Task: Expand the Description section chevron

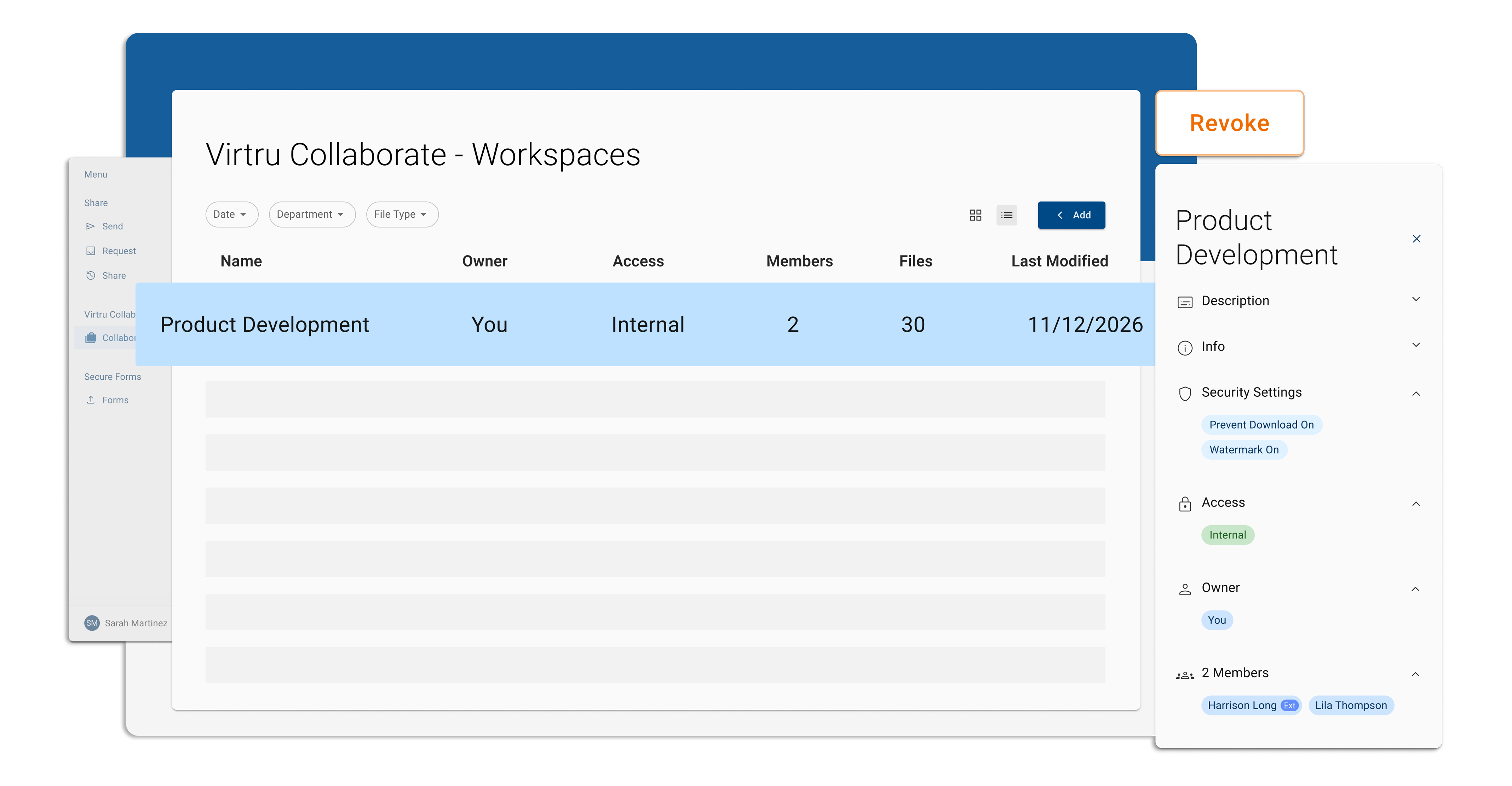Action: (x=1416, y=299)
